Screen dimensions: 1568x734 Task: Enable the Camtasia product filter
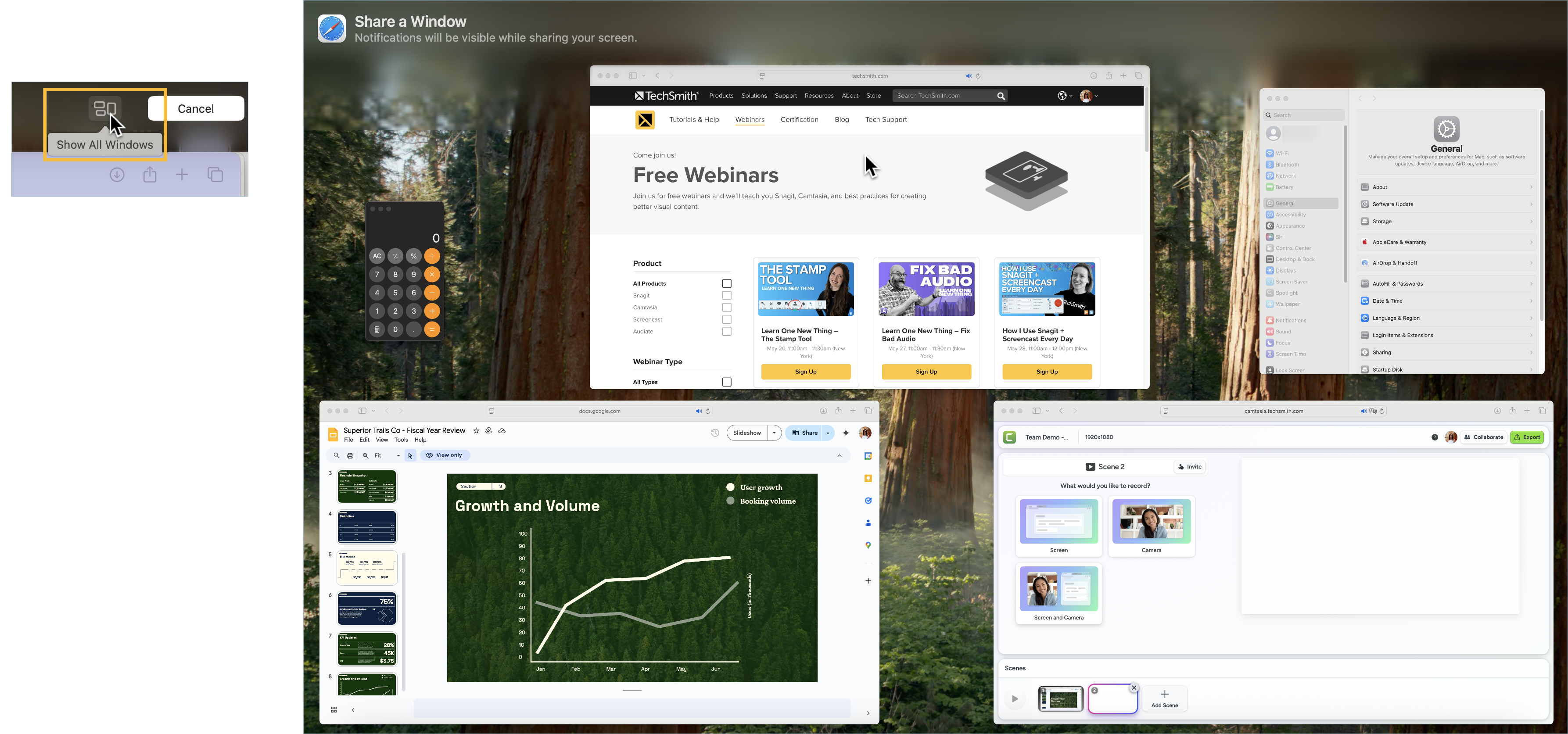pyautogui.click(x=726, y=308)
